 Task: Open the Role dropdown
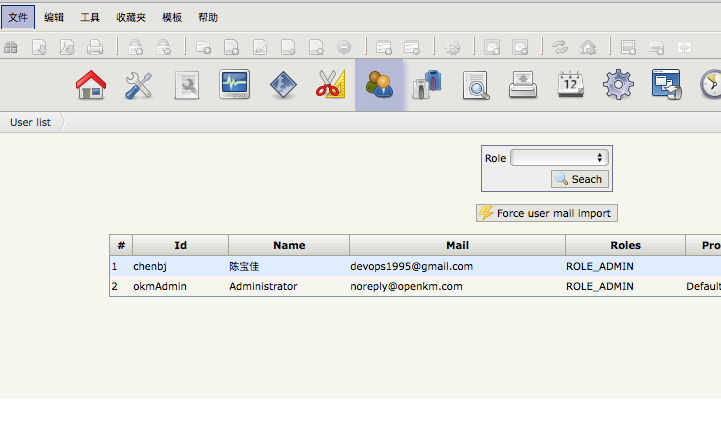559,158
